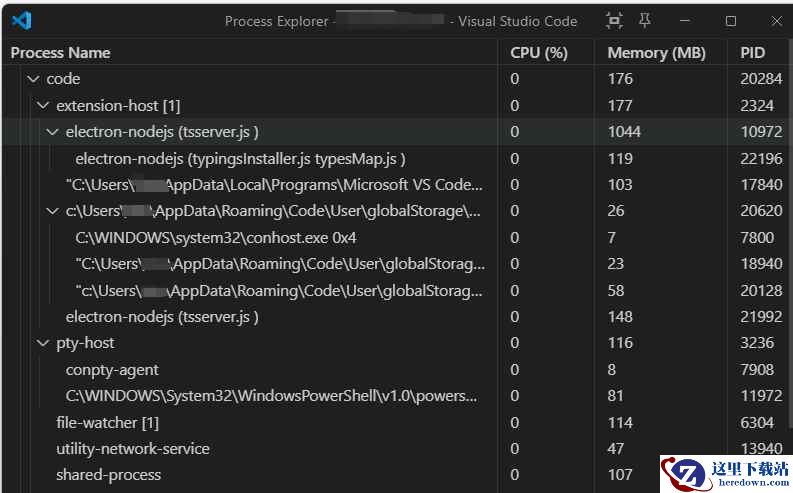Collapse the electron-nodejs (tsserver.js) 1044 MB node
The image size is (793, 493).
click(x=53, y=132)
